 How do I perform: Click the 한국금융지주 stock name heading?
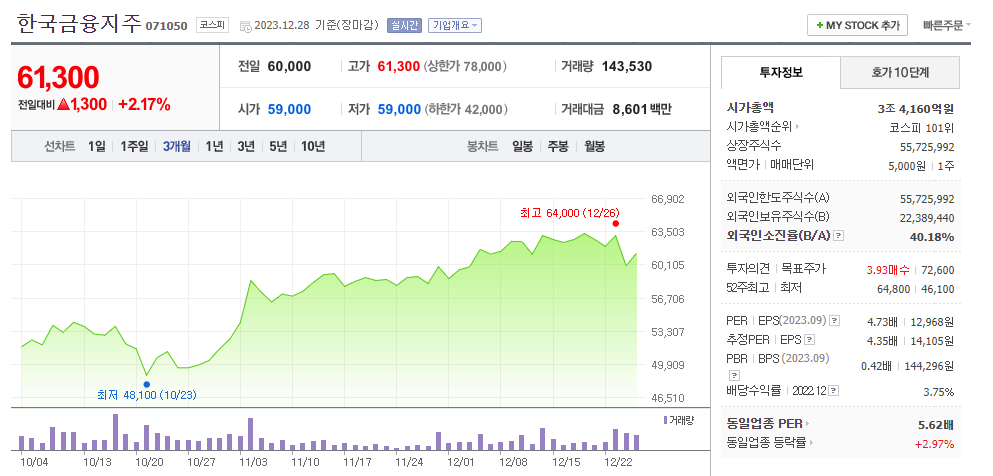click(79, 24)
